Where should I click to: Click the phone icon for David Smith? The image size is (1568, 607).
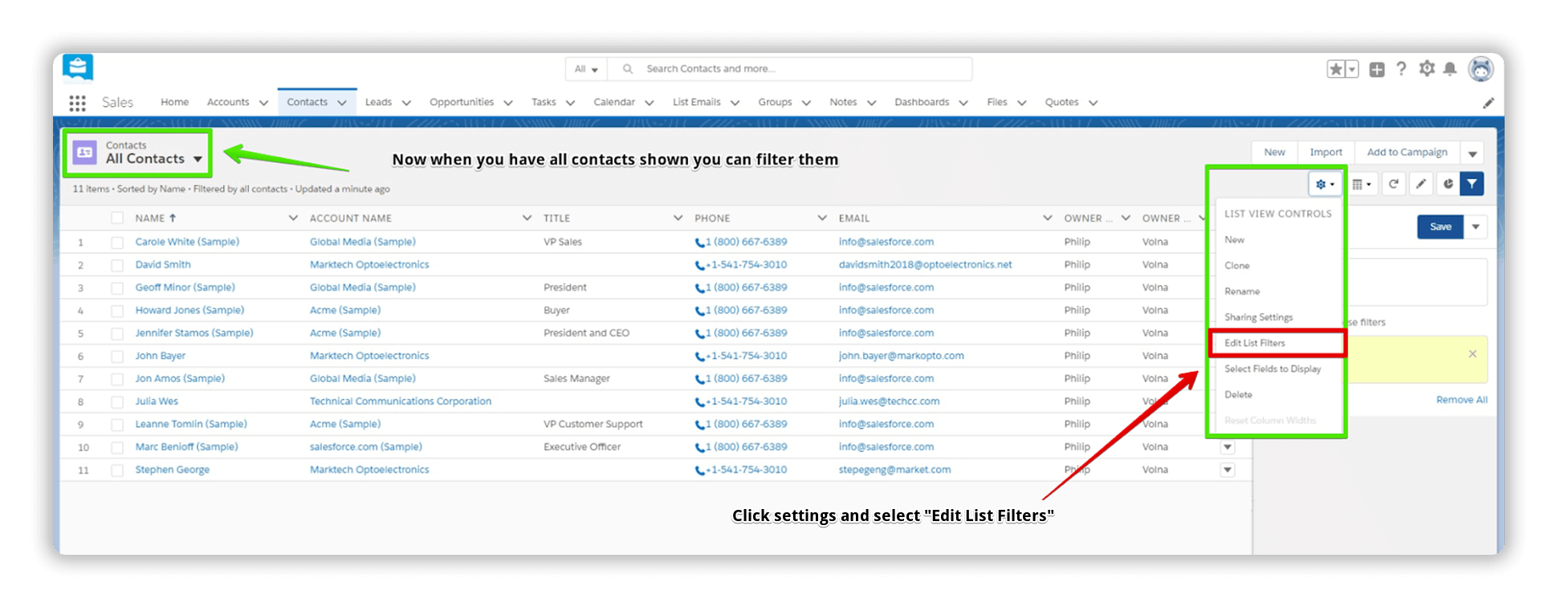pyautogui.click(x=699, y=265)
